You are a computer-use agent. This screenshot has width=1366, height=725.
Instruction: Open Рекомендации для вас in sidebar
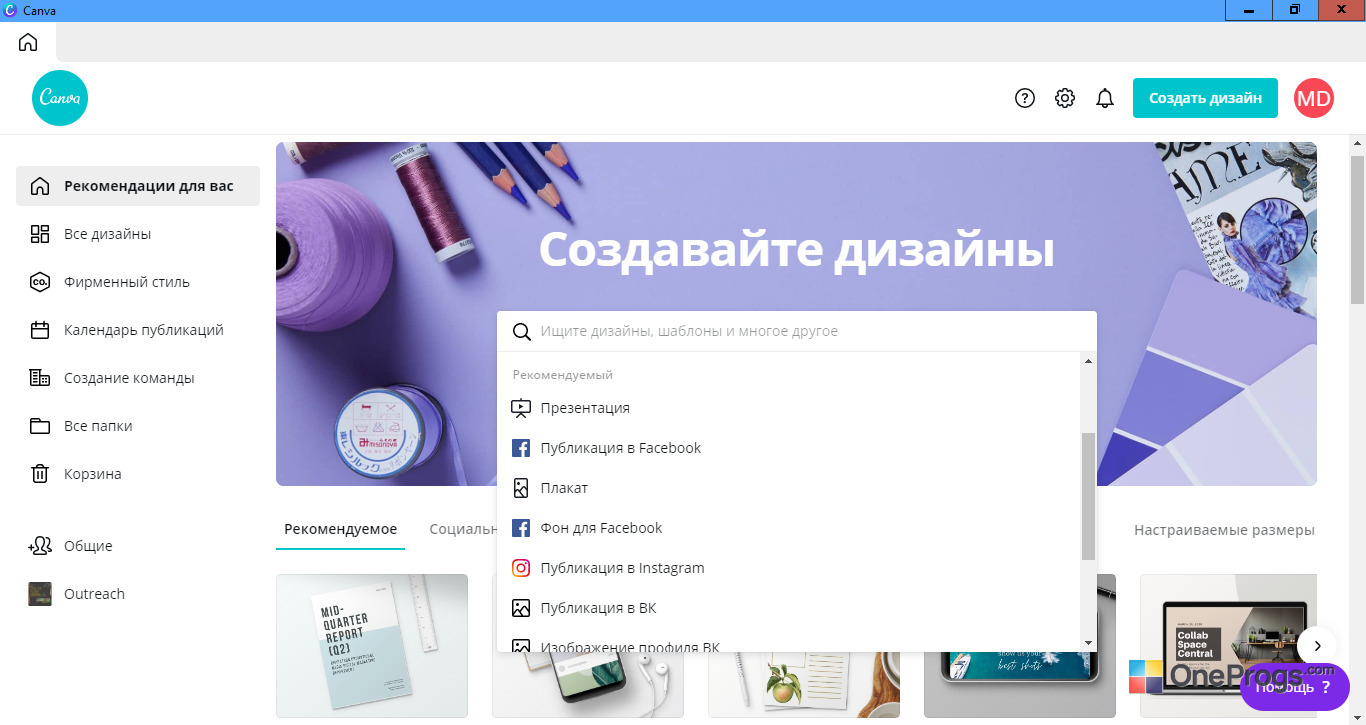[x=138, y=186]
